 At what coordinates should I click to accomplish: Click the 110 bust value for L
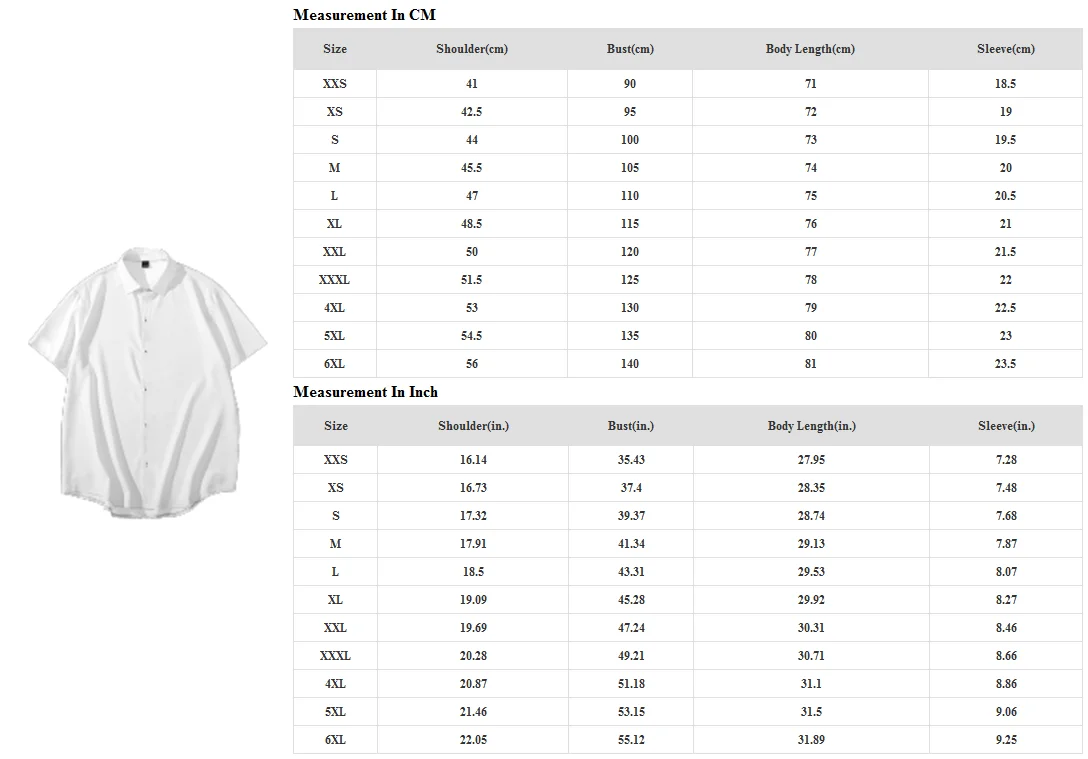coord(630,196)
